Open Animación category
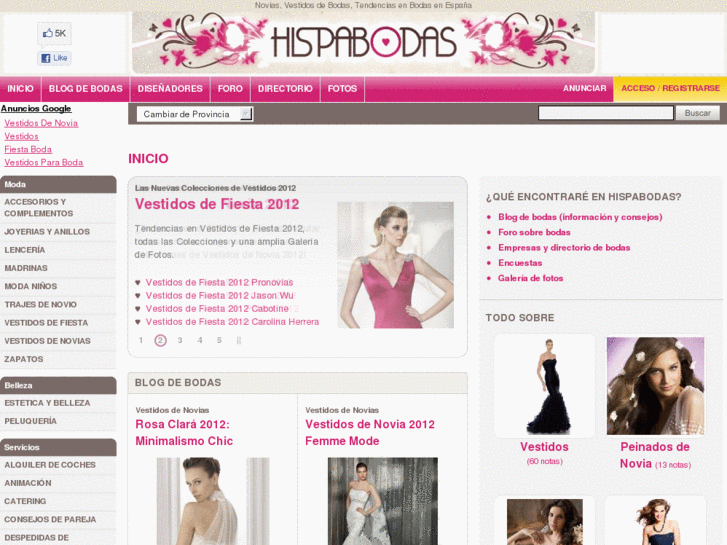The width and height of the screenshot is (727, 545). tap(58, 483)
